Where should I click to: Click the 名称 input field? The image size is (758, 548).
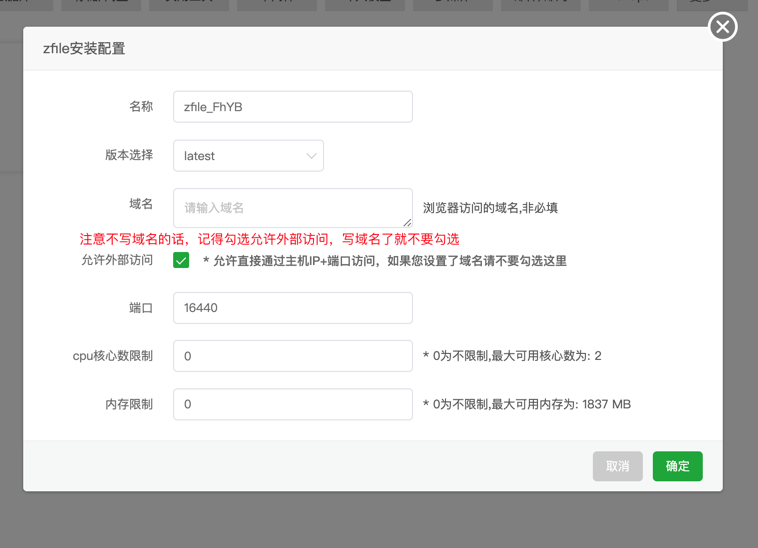click(292, 107)
